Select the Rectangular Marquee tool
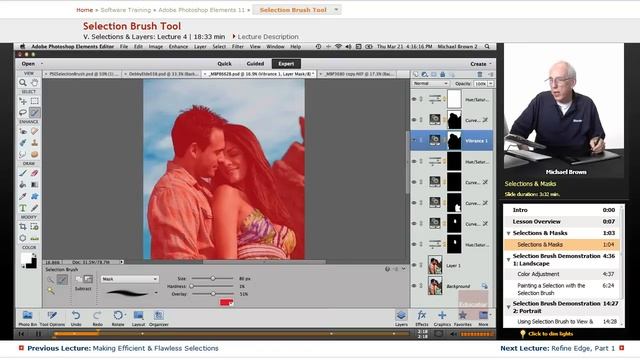The width and height of the screenshot is (640, 360). [35, 101]
